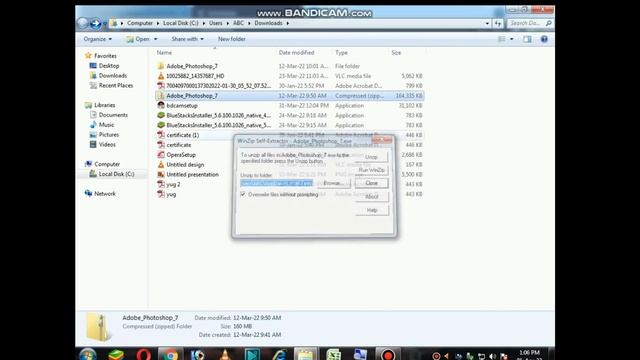
Task: Open VLC media player from taskbar
Action: (x=225, y=354)
